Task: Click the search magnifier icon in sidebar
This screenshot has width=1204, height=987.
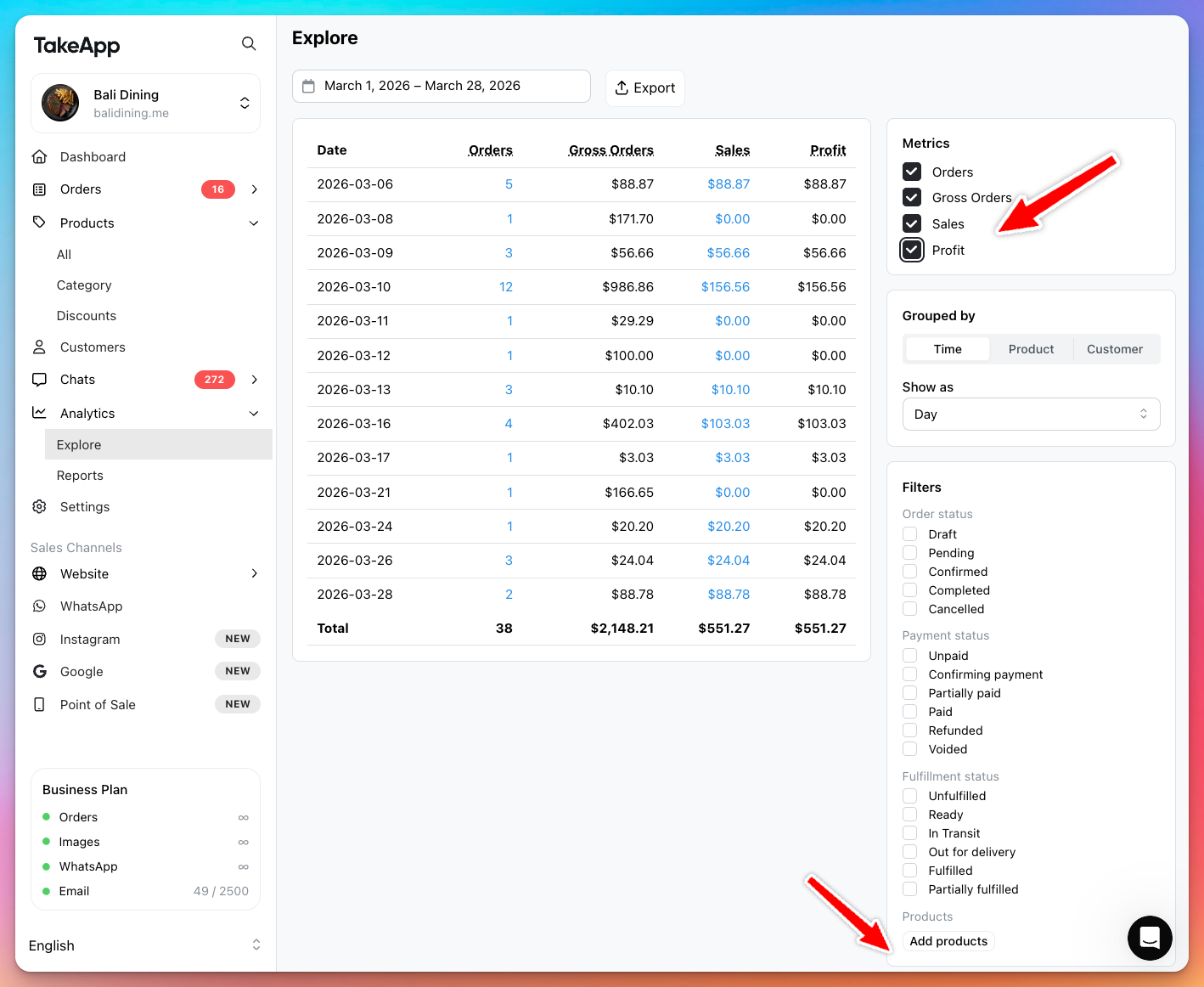Action: click(x=249, y=43)
